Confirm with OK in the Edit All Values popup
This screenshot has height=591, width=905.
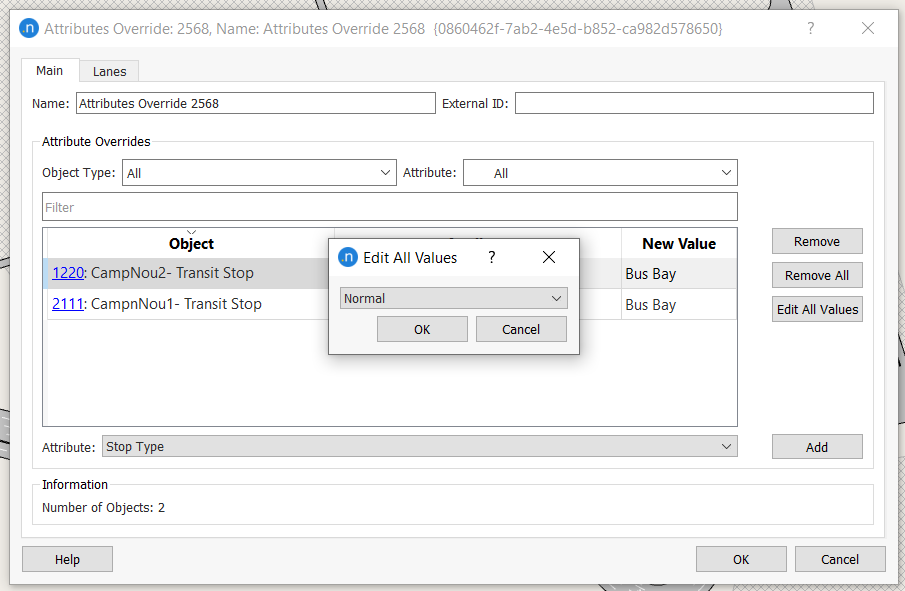(422, 329)
